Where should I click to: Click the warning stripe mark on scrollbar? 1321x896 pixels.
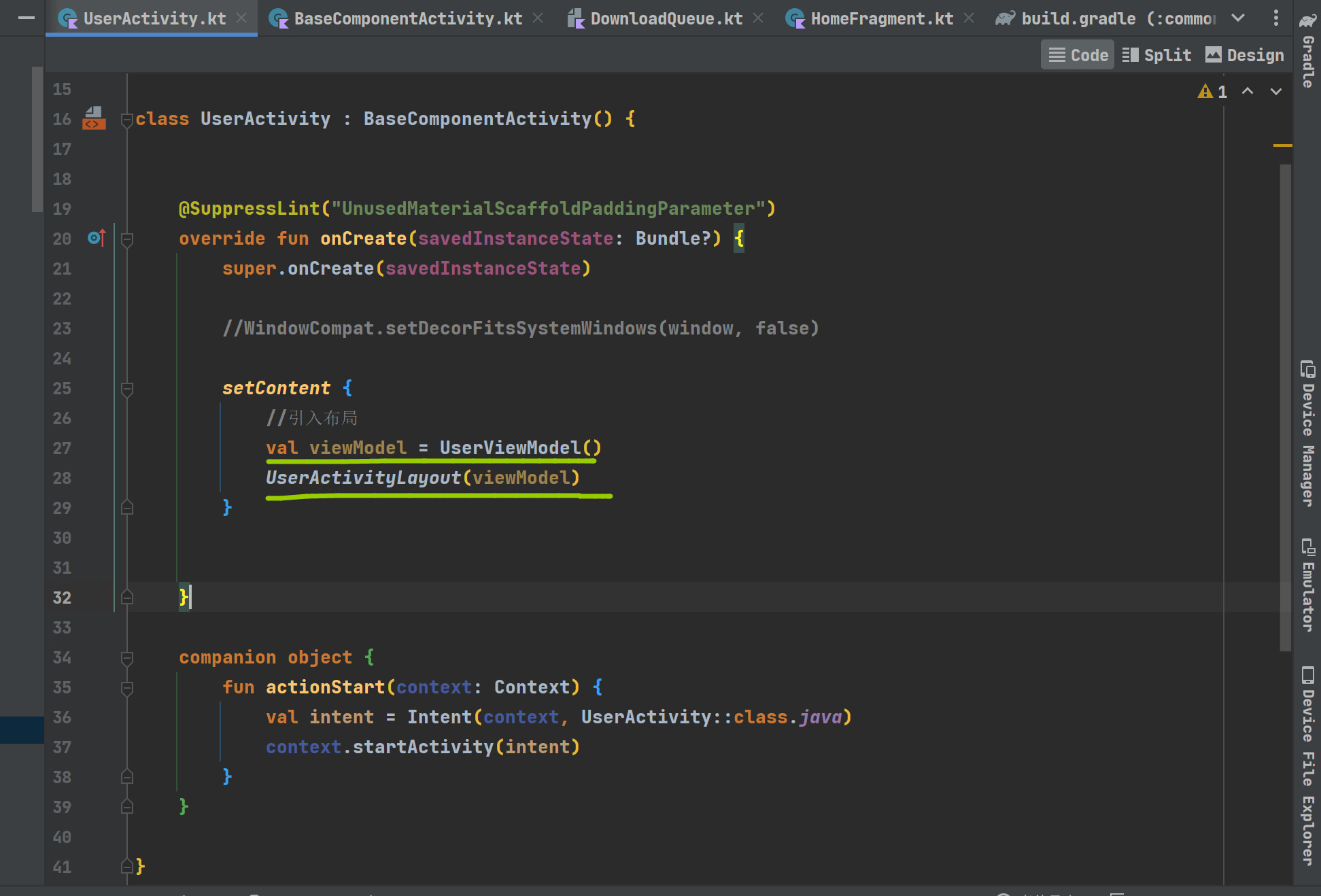pos(1282,145)
